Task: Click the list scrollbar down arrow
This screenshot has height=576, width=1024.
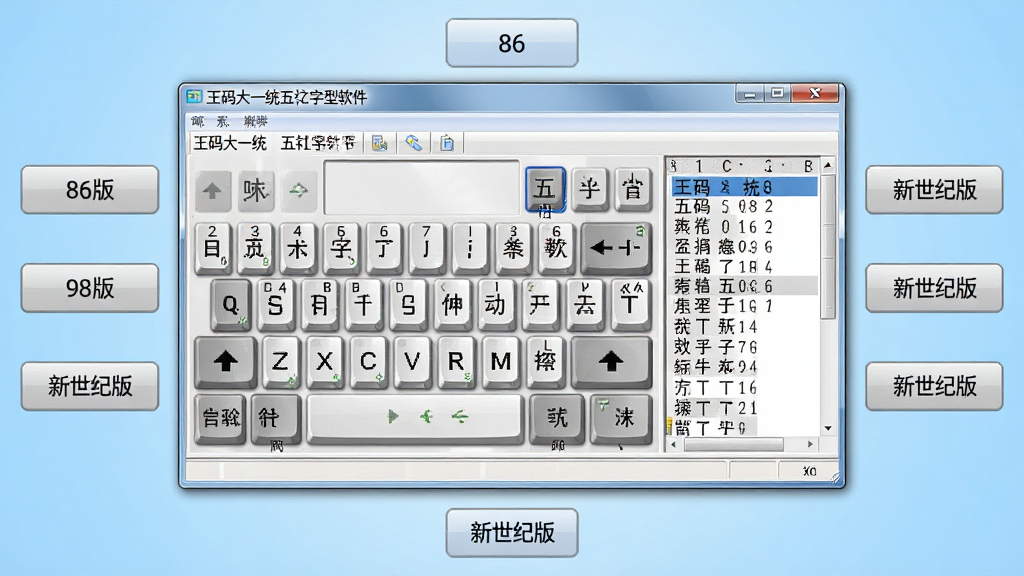Action: (828, 428)
